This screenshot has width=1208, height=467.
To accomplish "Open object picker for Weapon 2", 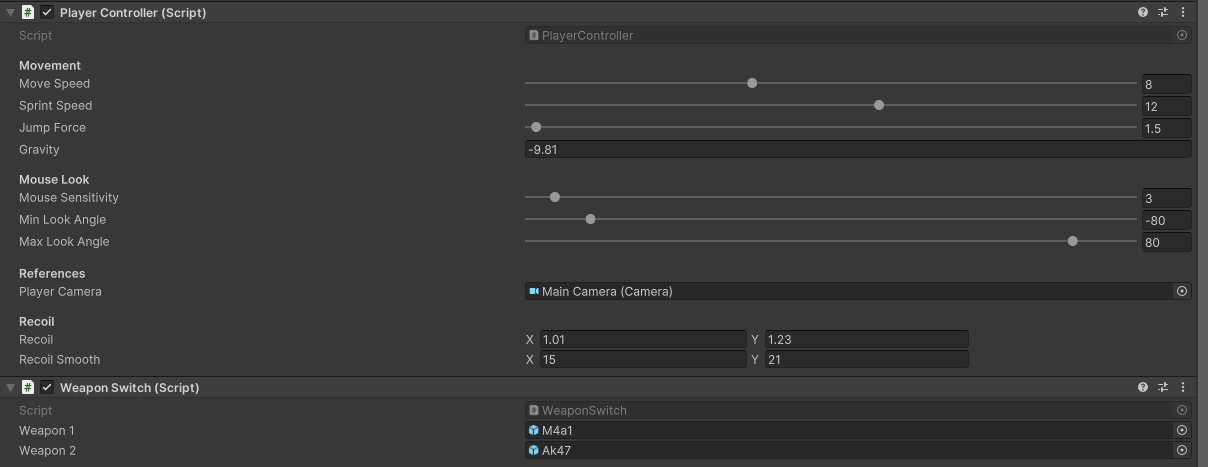I will click(1182, 450).
